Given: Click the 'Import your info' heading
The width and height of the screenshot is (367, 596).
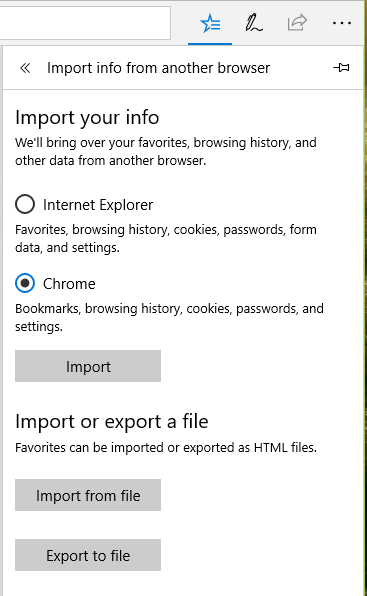Looking at the screenshot, I should [87, 117].
